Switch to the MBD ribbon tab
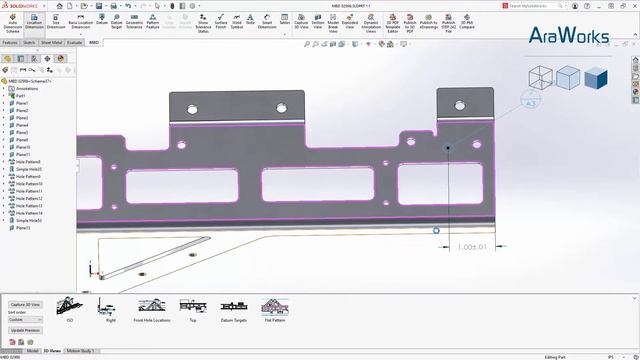 coord(94,42)
